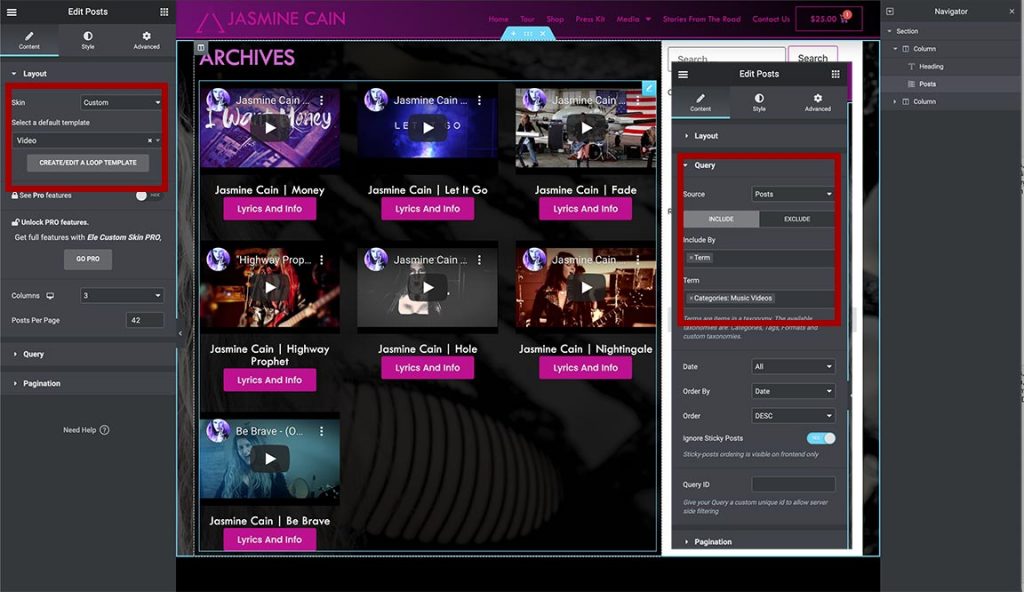The width and height of the screenshot is (1024, 592).
Task: Open the default template dropdown showing Video
Action: click(x=86, y=140)
